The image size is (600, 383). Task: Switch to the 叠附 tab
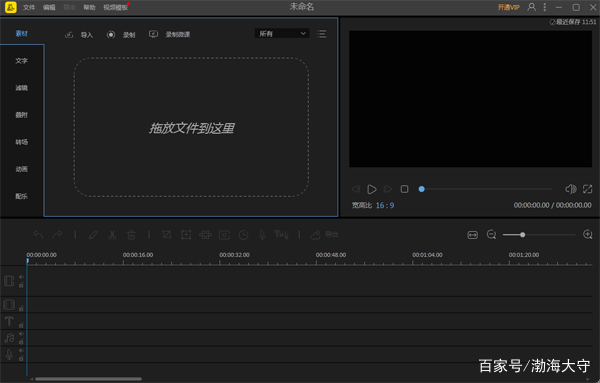[21, 115]
